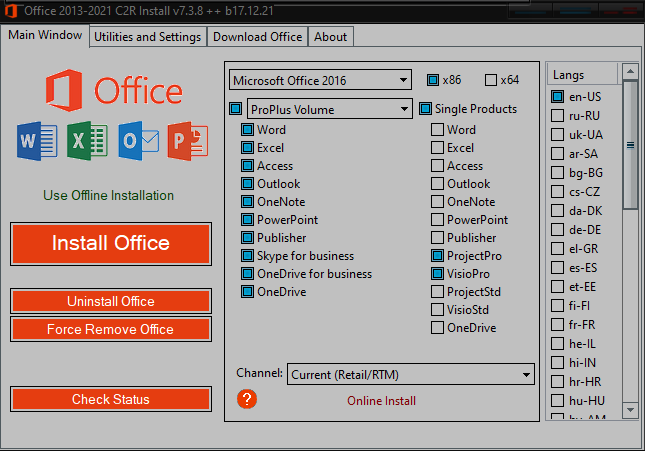Uncheck the x86 architecture checkbox
The height and width of the screenshot is (451, 645).
(x=433, y=80)
